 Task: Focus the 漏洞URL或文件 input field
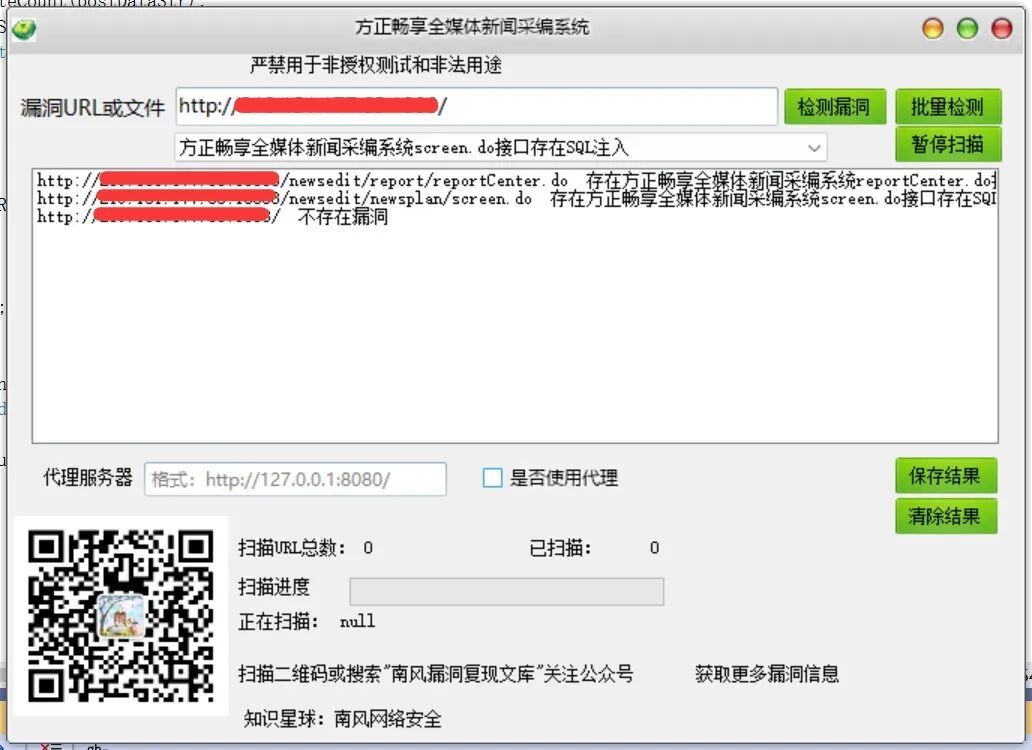click(477, 106)
